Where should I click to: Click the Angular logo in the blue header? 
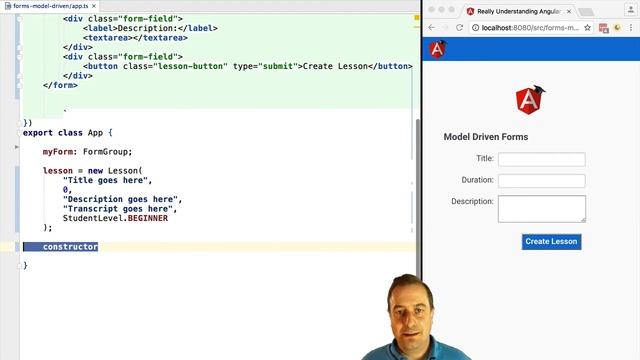tap(438, 49)
